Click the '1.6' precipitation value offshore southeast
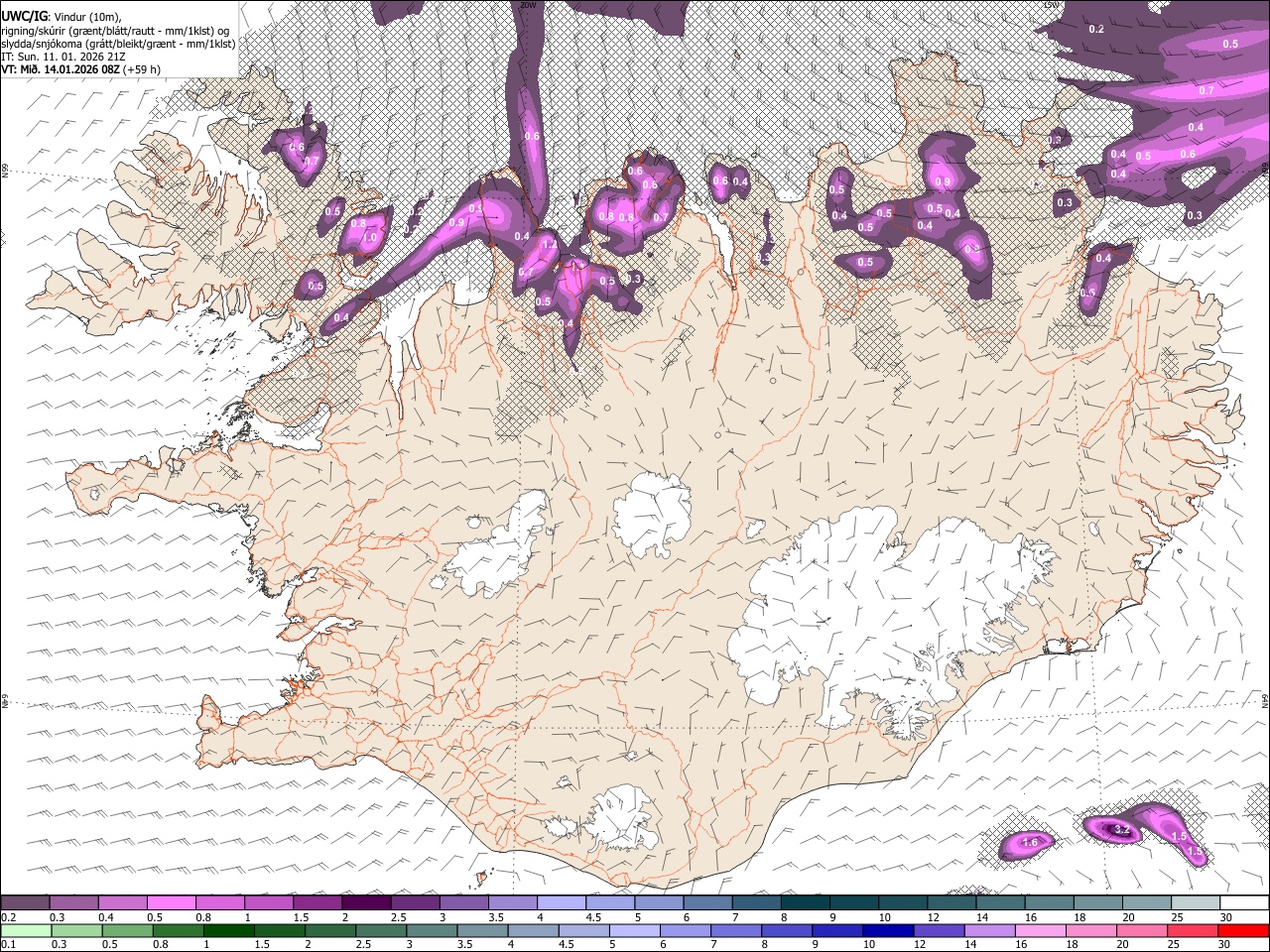The image size is (1270, 952). (1030, 843)
